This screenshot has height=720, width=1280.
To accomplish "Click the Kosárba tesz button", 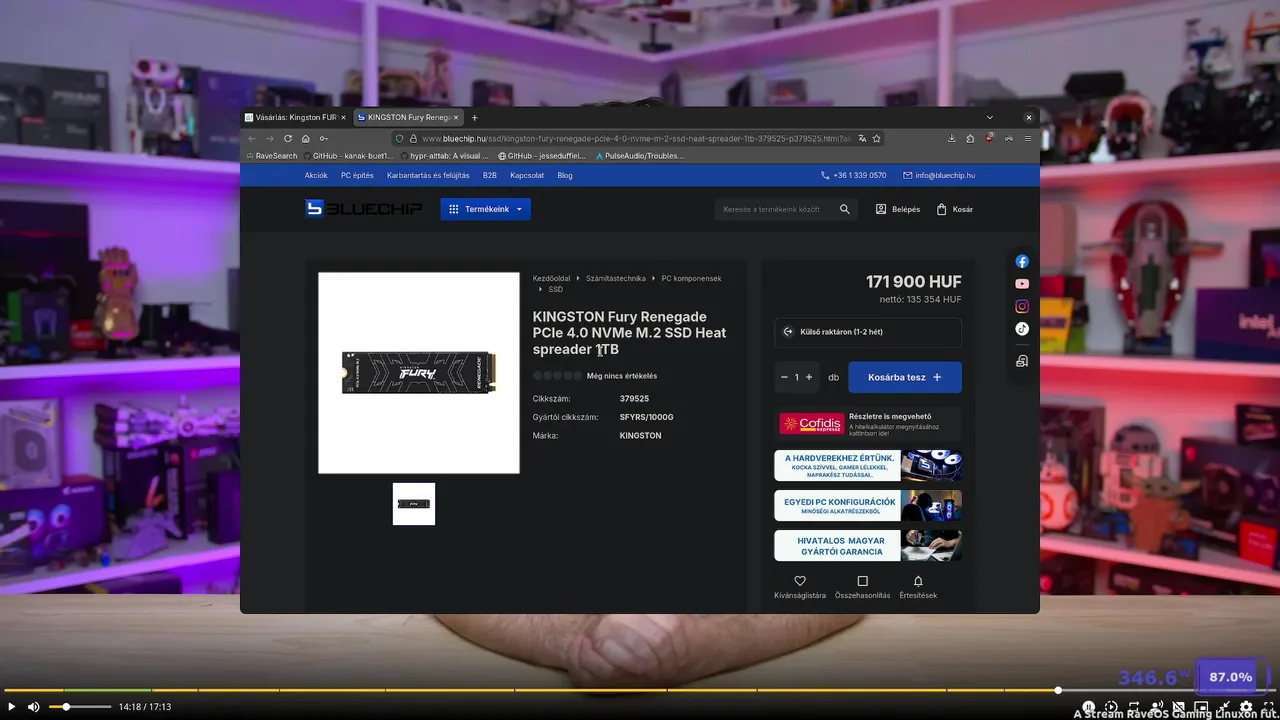I will pyautogui.click(x=905, y=377).
